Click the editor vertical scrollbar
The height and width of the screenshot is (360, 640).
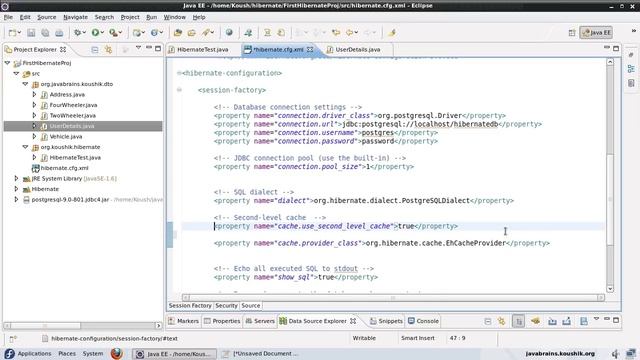610,176
